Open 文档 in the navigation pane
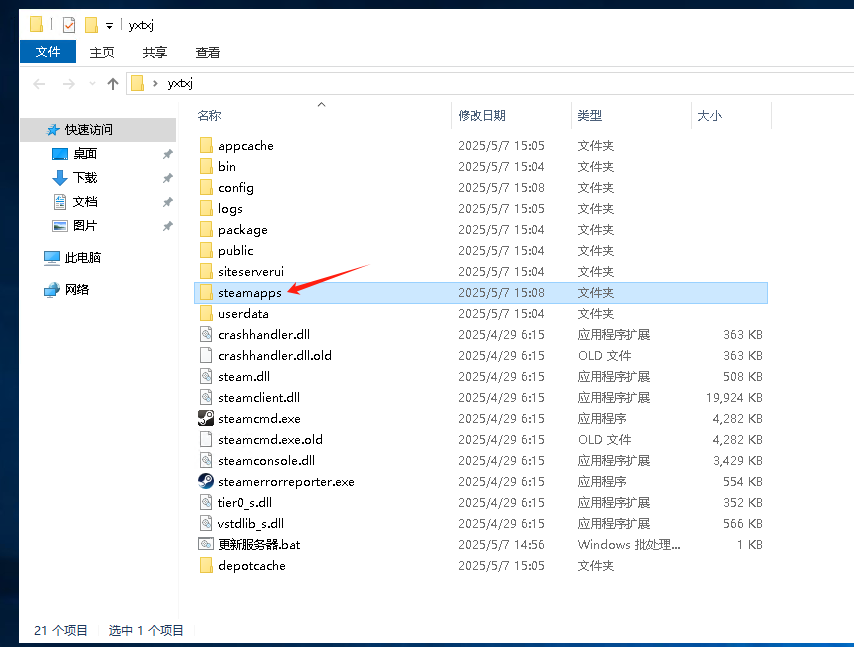 85,202
